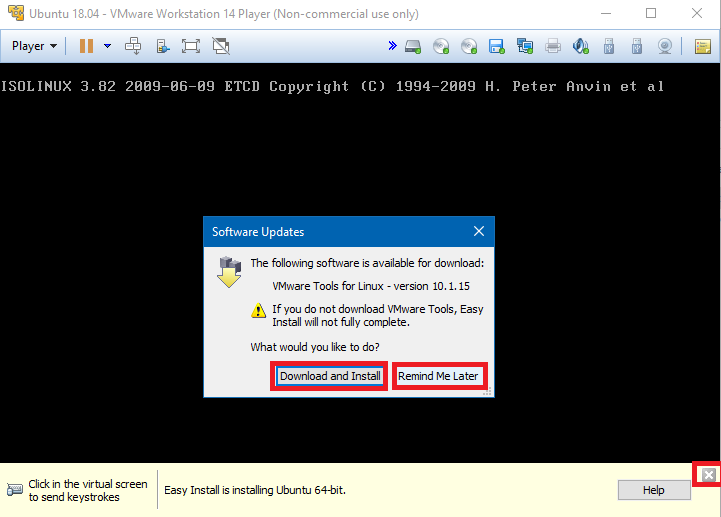Send Ctrl+Alt+Del to the virtual machine
This screenshot has width=721, height=517.
133,46
